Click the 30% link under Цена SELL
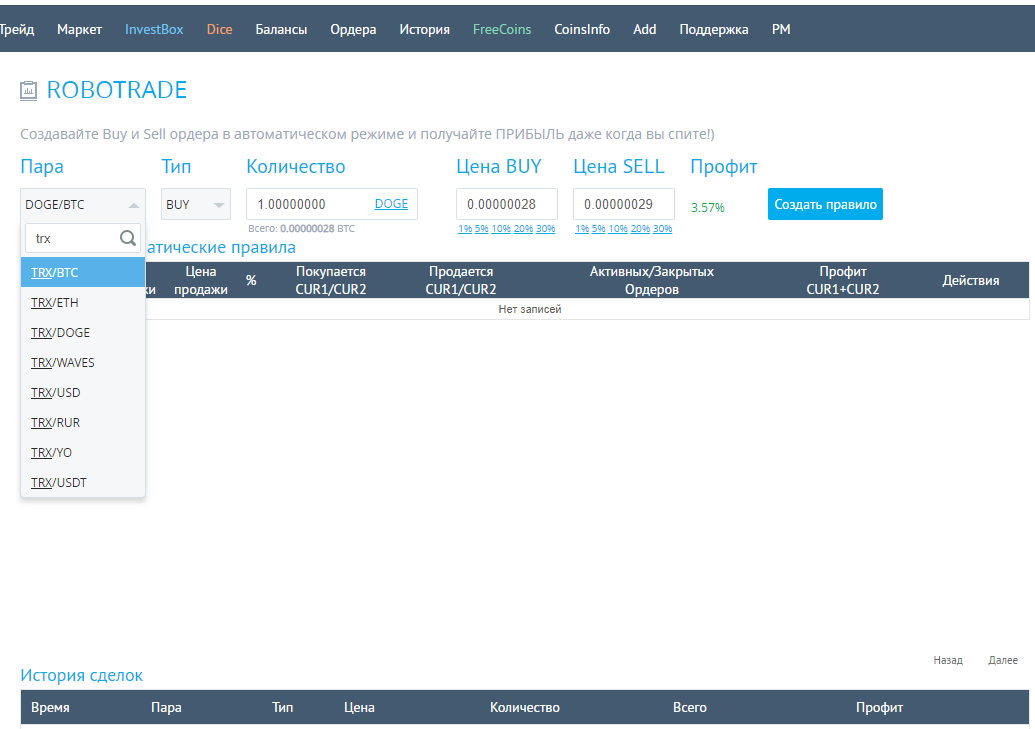1035x729 pixels. [662, 228]
